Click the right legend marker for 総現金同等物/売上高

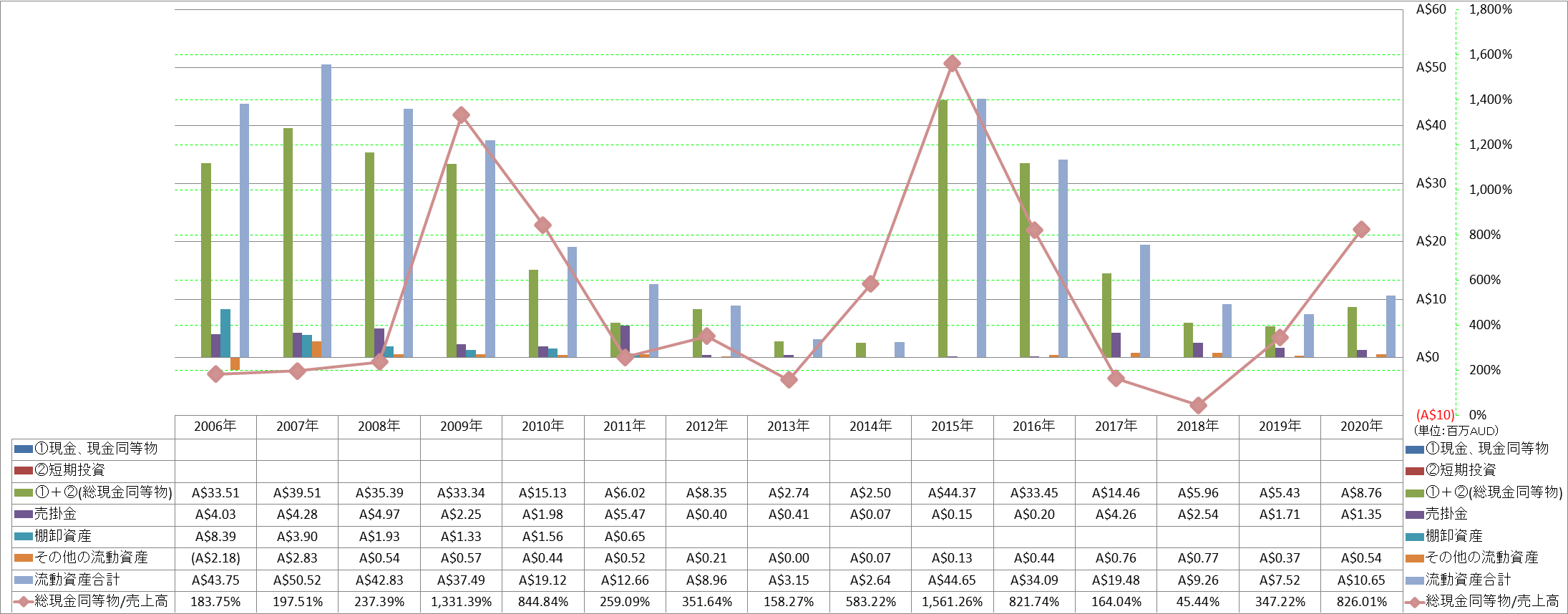1414,602
